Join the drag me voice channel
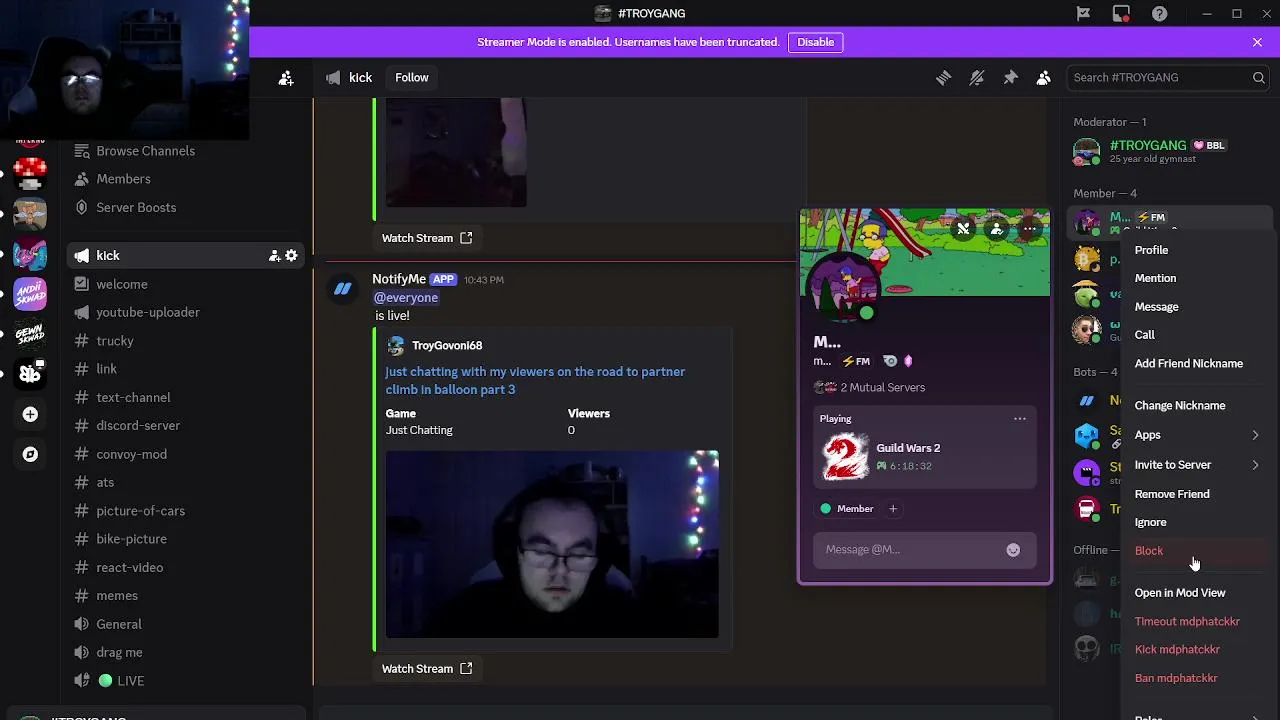This screenshot has width=1280, height=720. point(119,652)
